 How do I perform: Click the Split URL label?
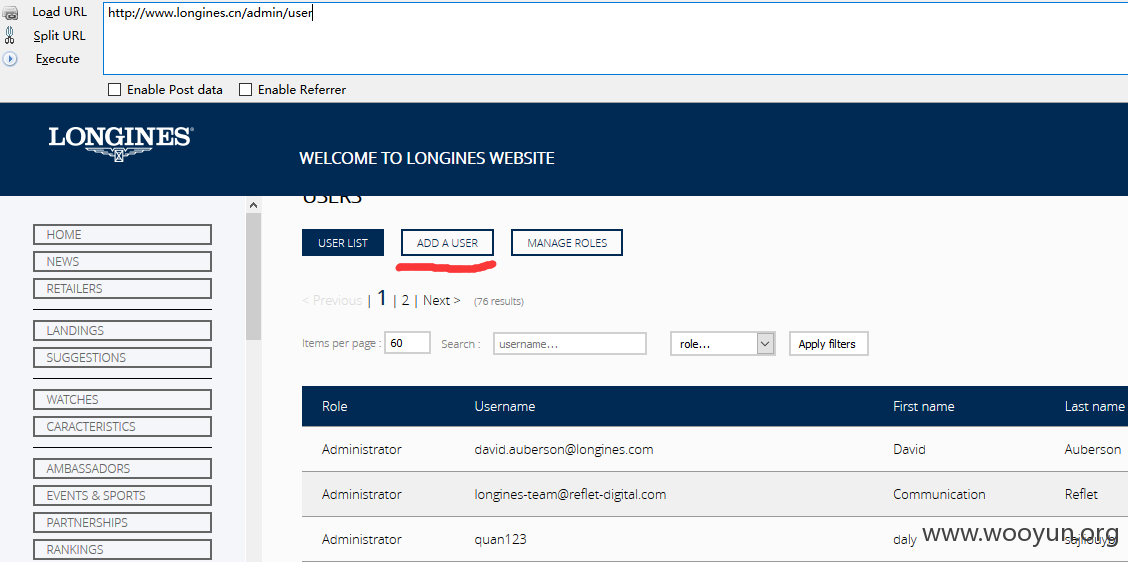59,35
